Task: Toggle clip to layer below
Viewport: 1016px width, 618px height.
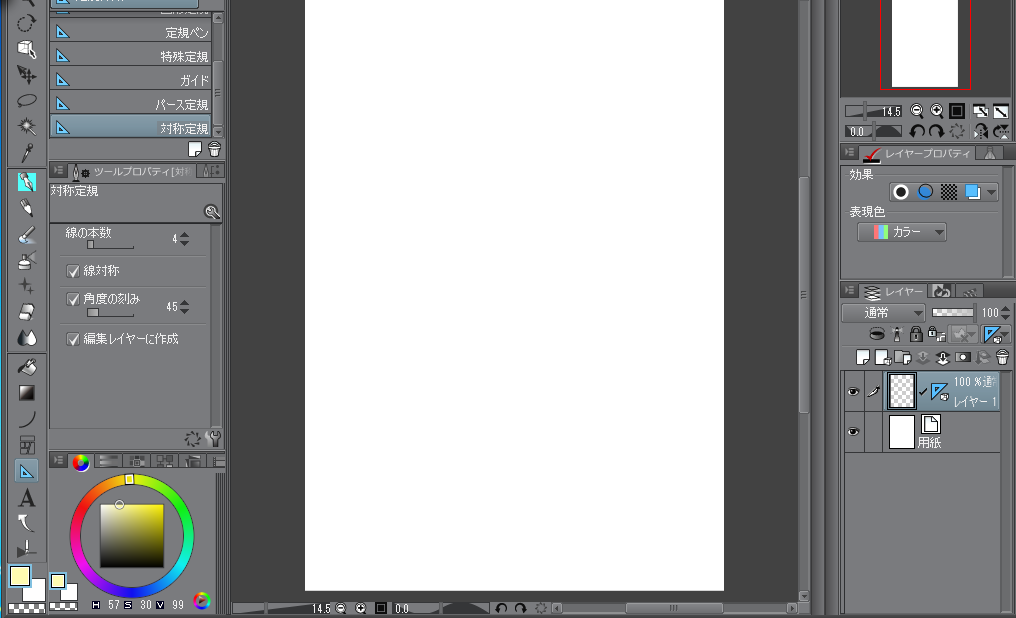Action: [876, 334]
